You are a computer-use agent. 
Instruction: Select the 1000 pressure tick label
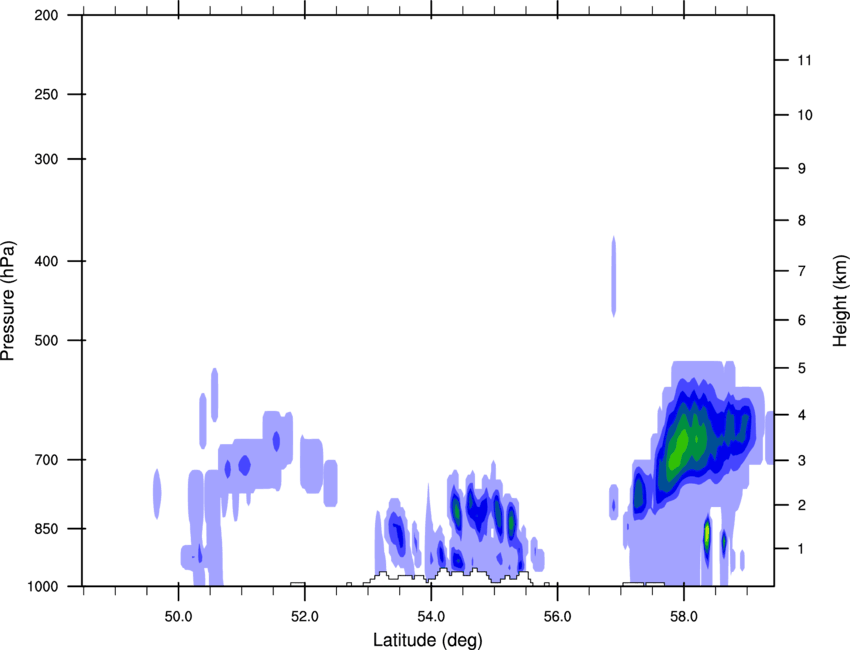pos(43,586)
